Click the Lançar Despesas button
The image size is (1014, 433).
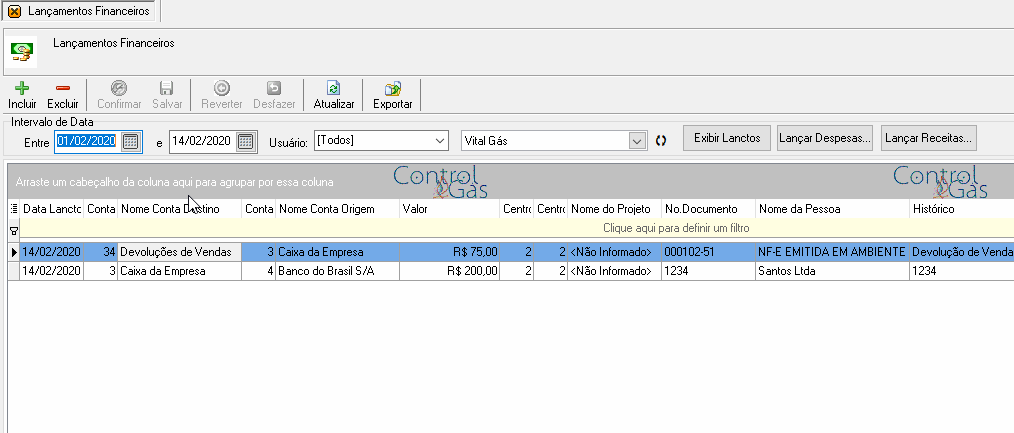[x=825, y=138]
